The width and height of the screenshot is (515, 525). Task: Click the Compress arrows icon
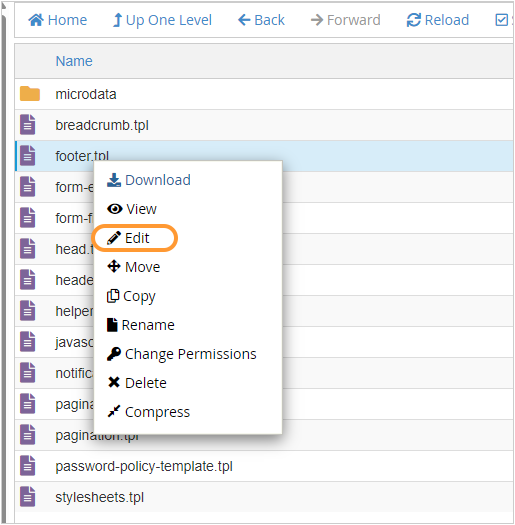click(x=114, y=411)
